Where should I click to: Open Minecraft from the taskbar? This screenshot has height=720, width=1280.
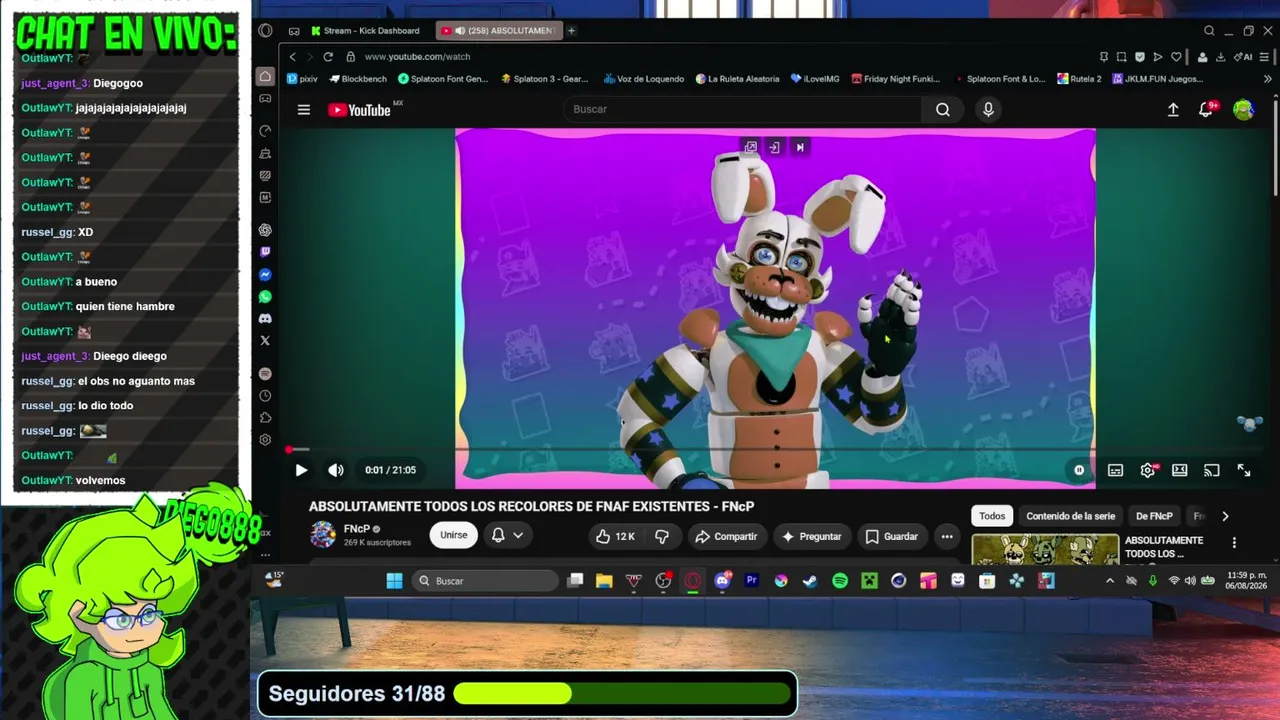(x=869, y=581)
